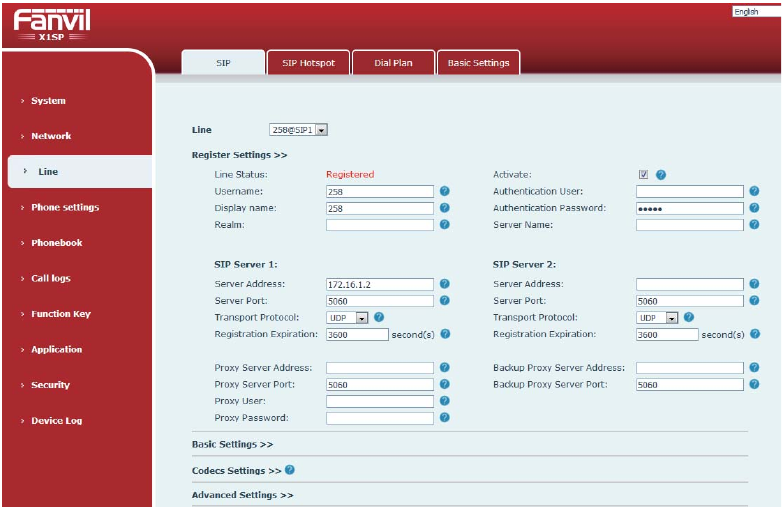Click the Realm input field
Screen dimensions: 782x507
pos(380,225)
